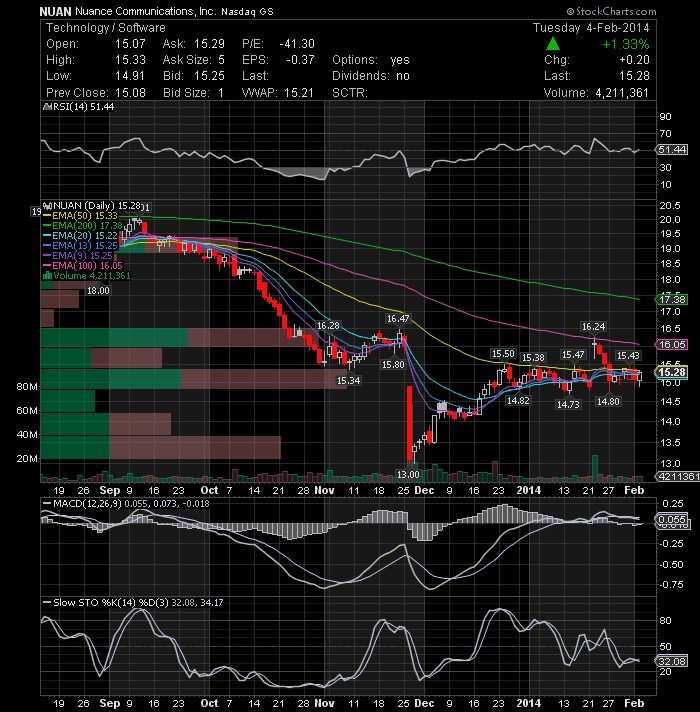Click the MACD(12,26,9) indicator label
Image resolution: width=700 pixels, height=712 pixels.
coord(87,503)
